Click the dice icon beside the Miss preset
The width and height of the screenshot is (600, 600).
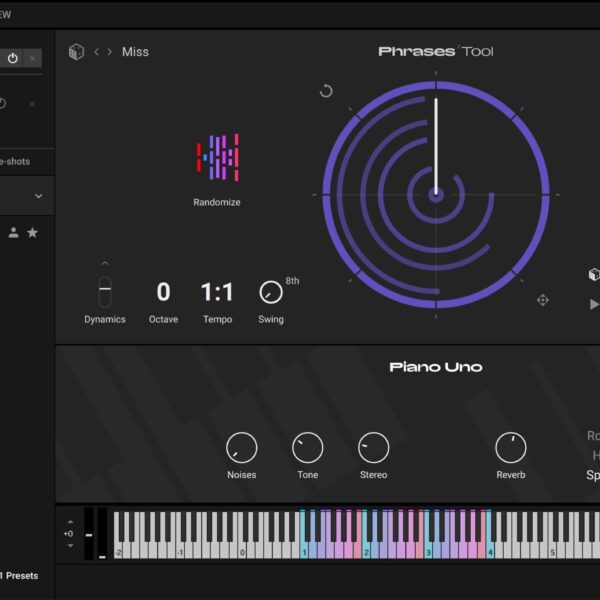click(76, 52)
